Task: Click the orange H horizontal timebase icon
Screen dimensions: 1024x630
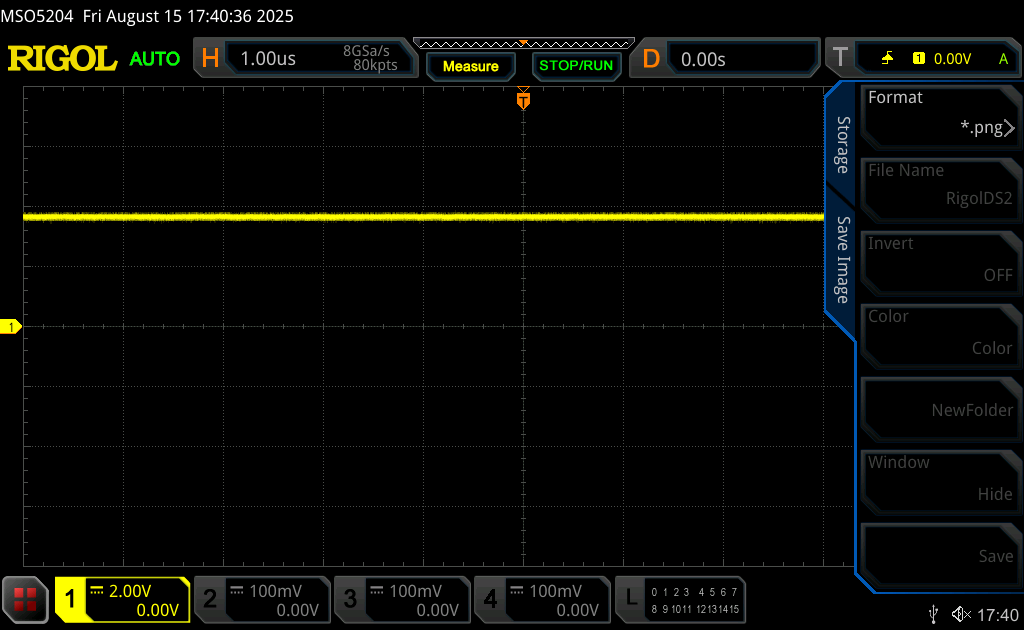Action: [x=210, y=59]
